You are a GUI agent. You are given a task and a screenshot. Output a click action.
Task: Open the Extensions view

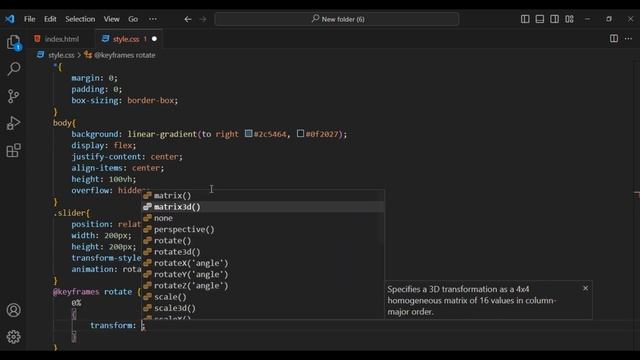click(13, 150)
